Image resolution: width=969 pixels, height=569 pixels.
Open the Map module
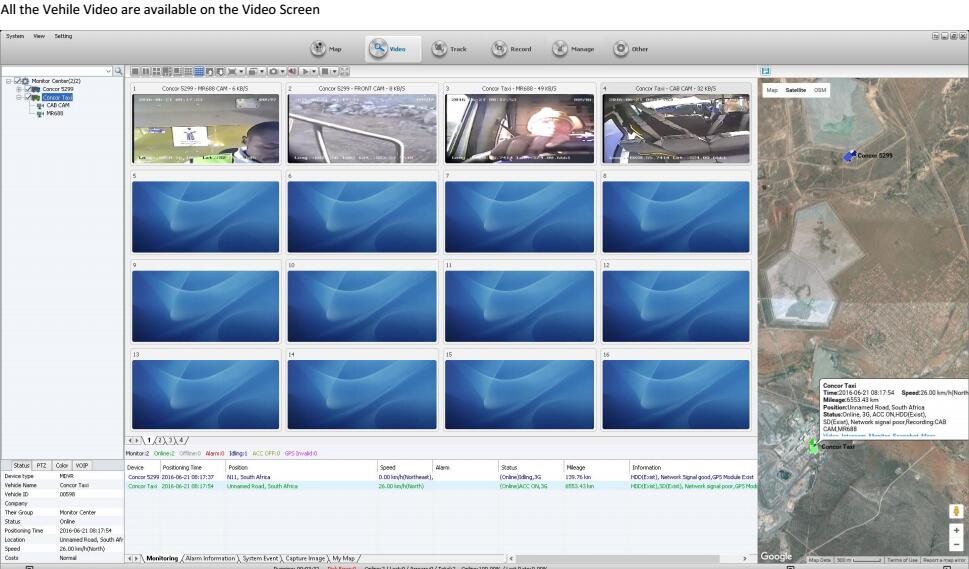tap(327, 49)
